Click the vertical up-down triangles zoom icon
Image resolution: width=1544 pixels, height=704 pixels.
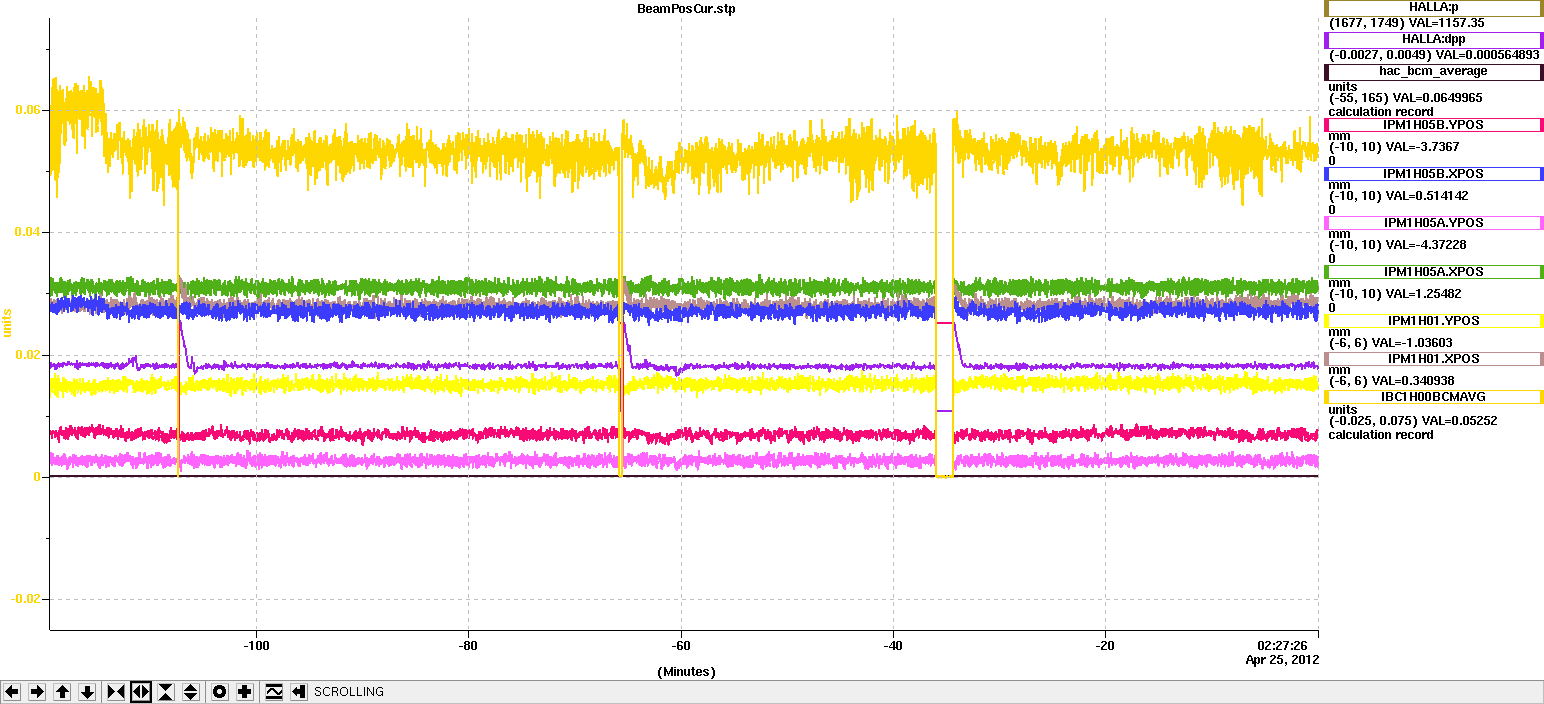[191, 692]
